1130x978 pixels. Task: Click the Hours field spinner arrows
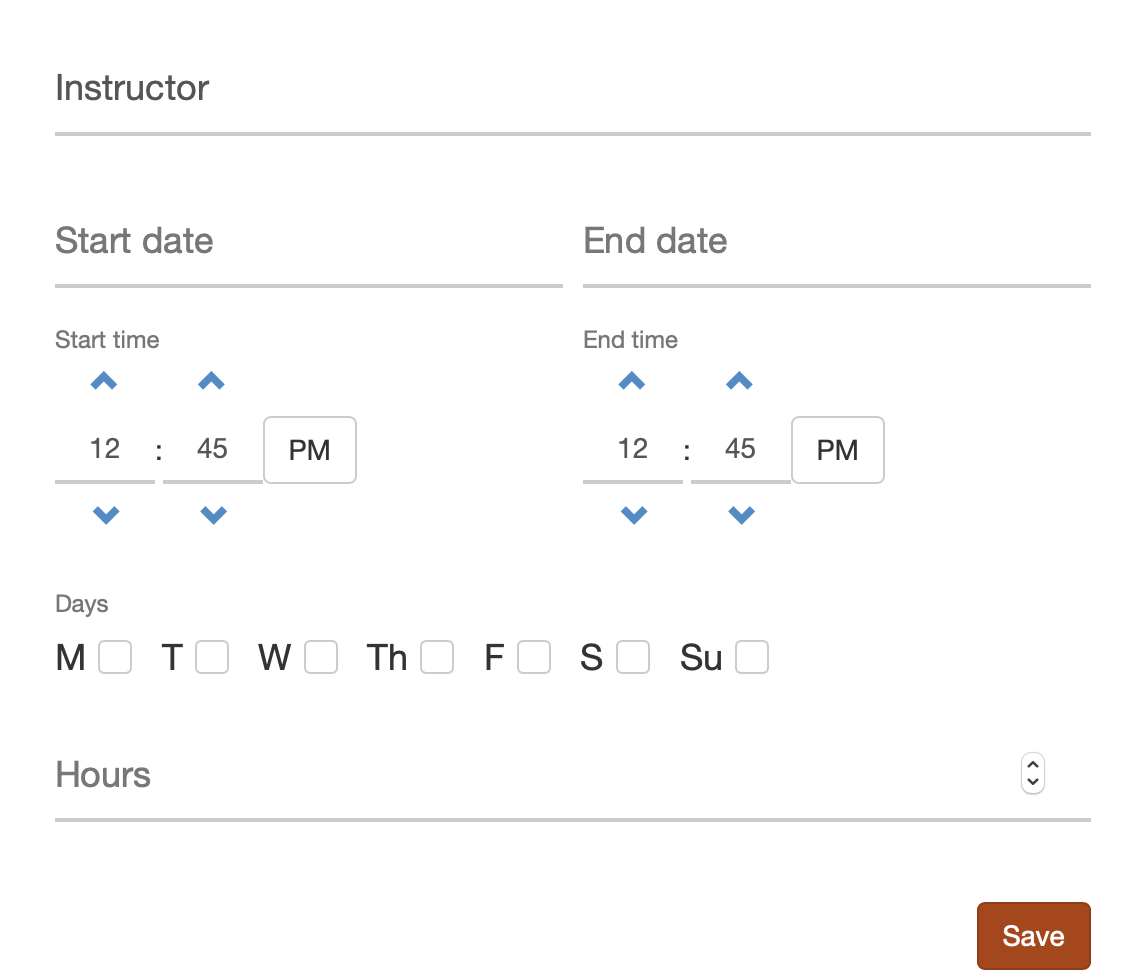coord(1033,773)
